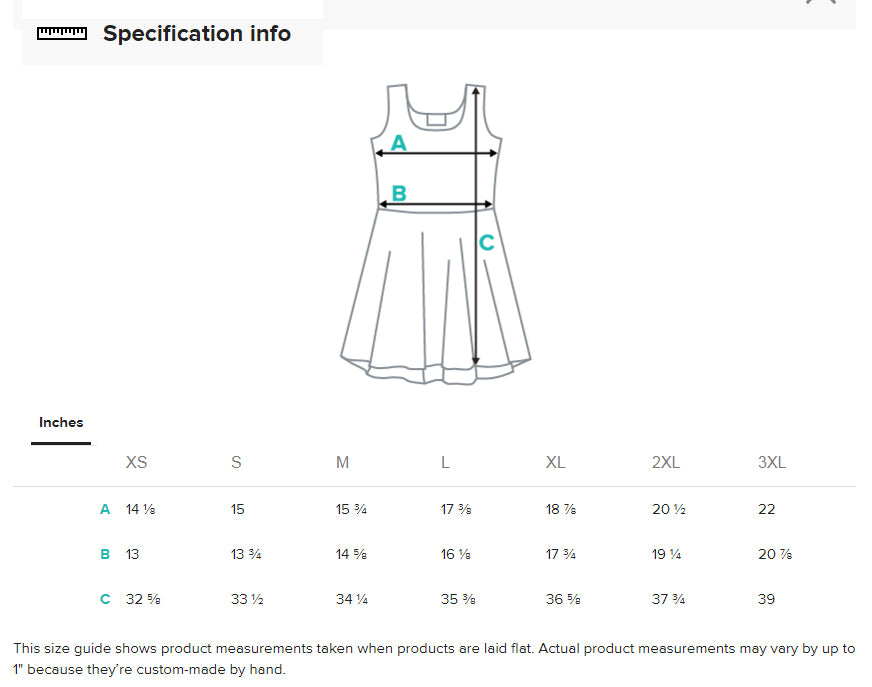Click the teal B row label in table
This screenshot has width=872, height=687.
coord(105,554)
